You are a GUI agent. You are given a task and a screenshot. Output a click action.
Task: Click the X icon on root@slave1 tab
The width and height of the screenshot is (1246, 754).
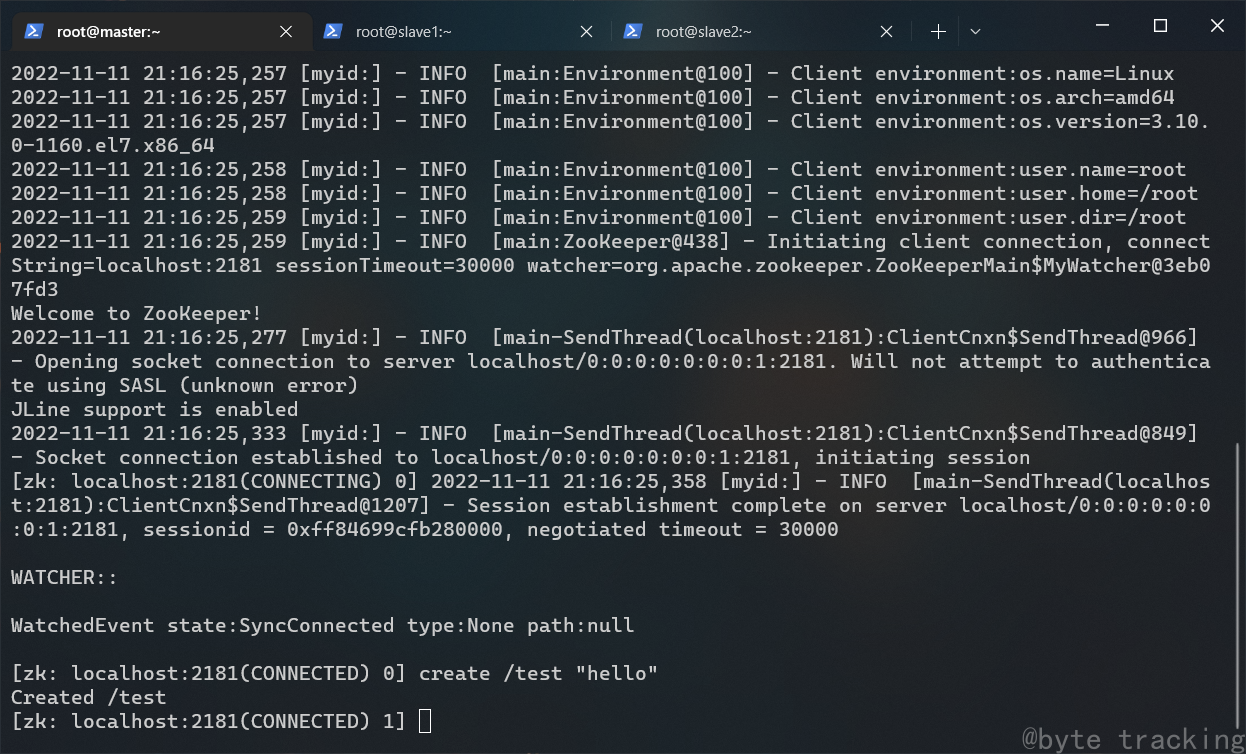click(x=586, y=31)
